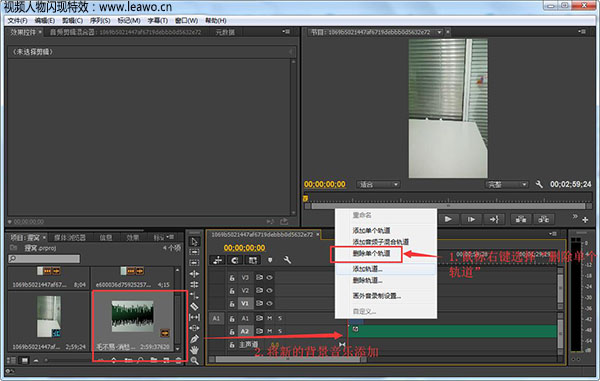The width and height of the screenshot is (600, 381).
Task: Switch the Project panel to list view
Action: (x=11, y=360)
